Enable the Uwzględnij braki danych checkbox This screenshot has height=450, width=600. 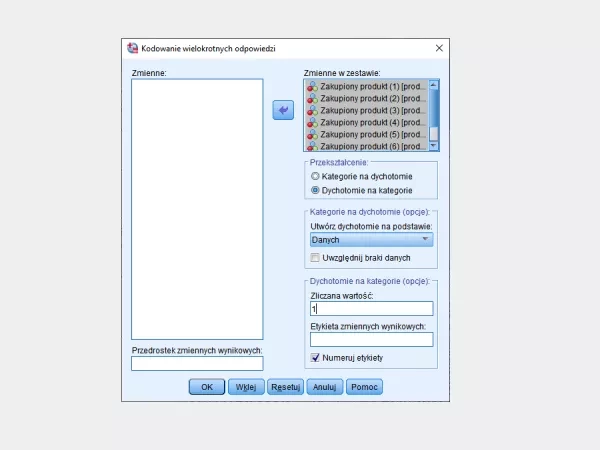[316, 258]
